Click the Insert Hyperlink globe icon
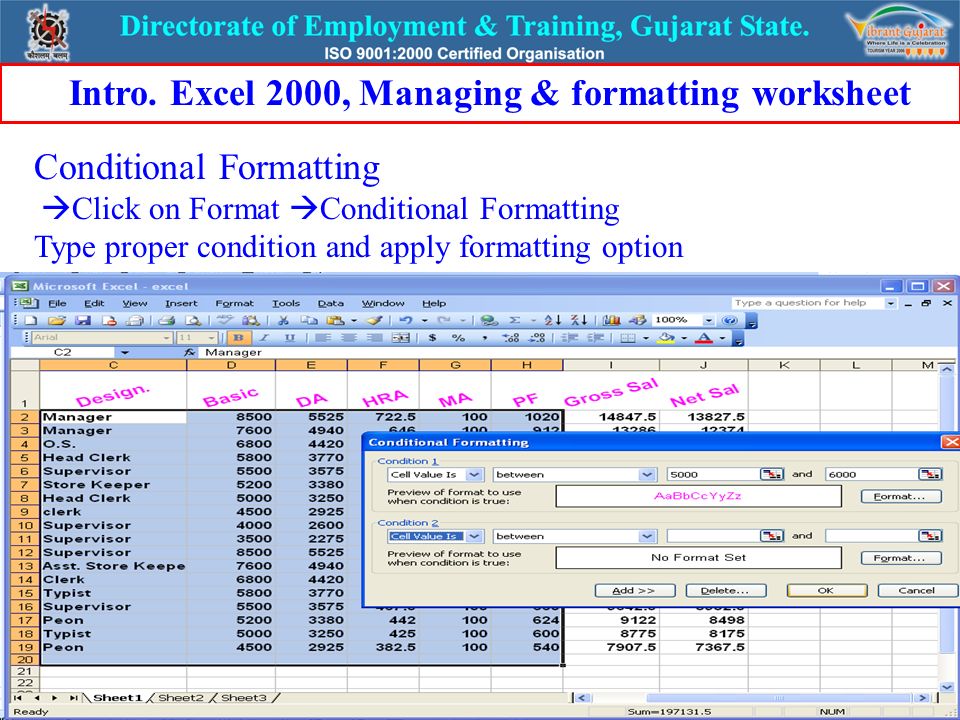 click(x=489, y=320)
